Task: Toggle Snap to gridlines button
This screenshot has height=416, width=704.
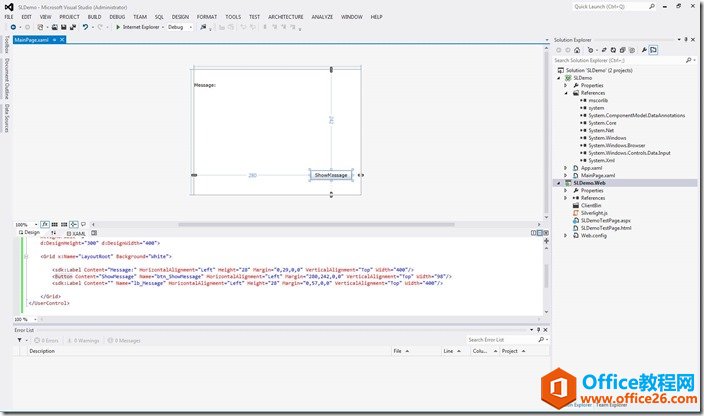Action: (64, 224)
